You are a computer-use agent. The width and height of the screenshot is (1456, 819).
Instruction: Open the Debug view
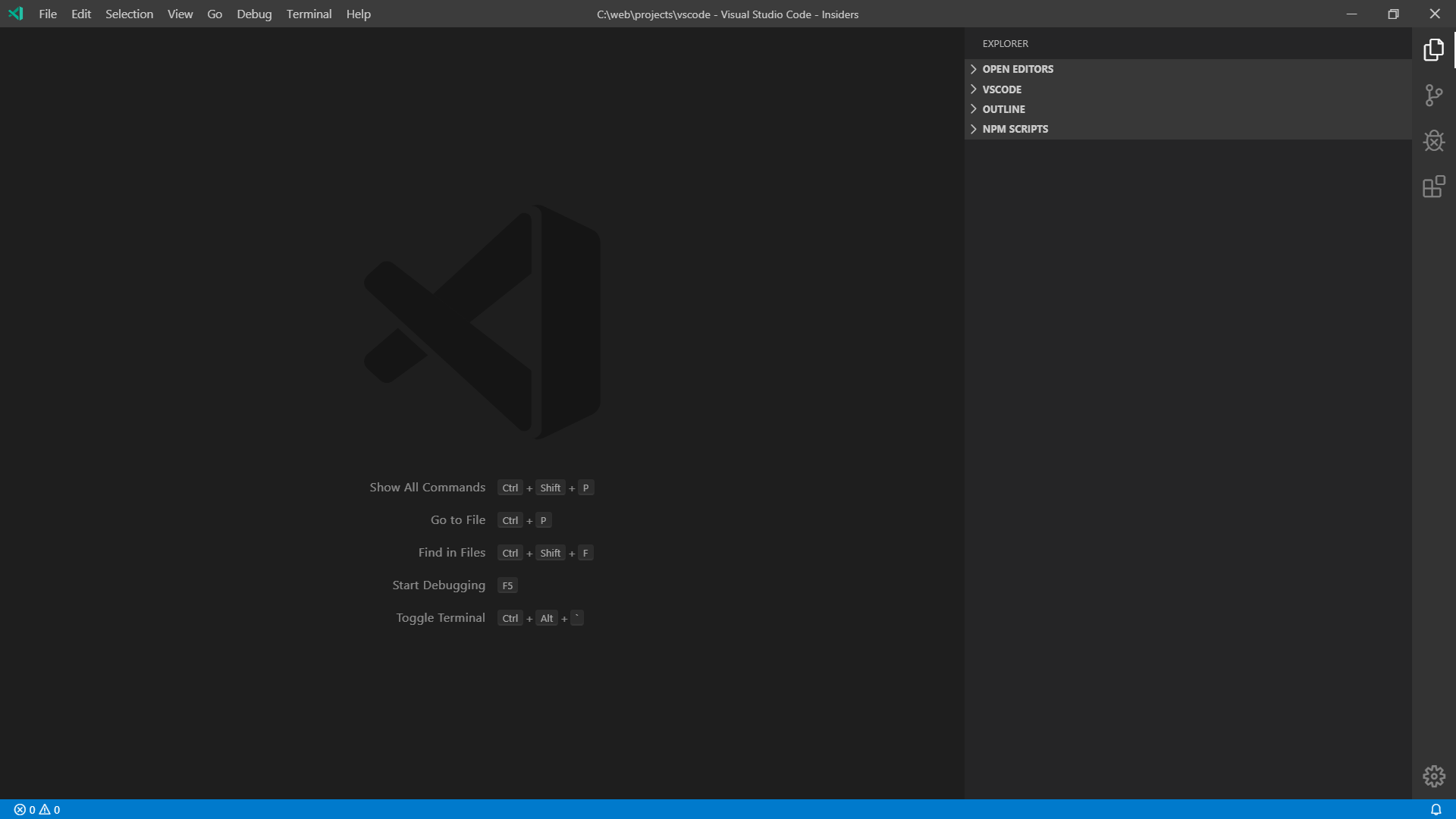click(x=1433, y=141)
